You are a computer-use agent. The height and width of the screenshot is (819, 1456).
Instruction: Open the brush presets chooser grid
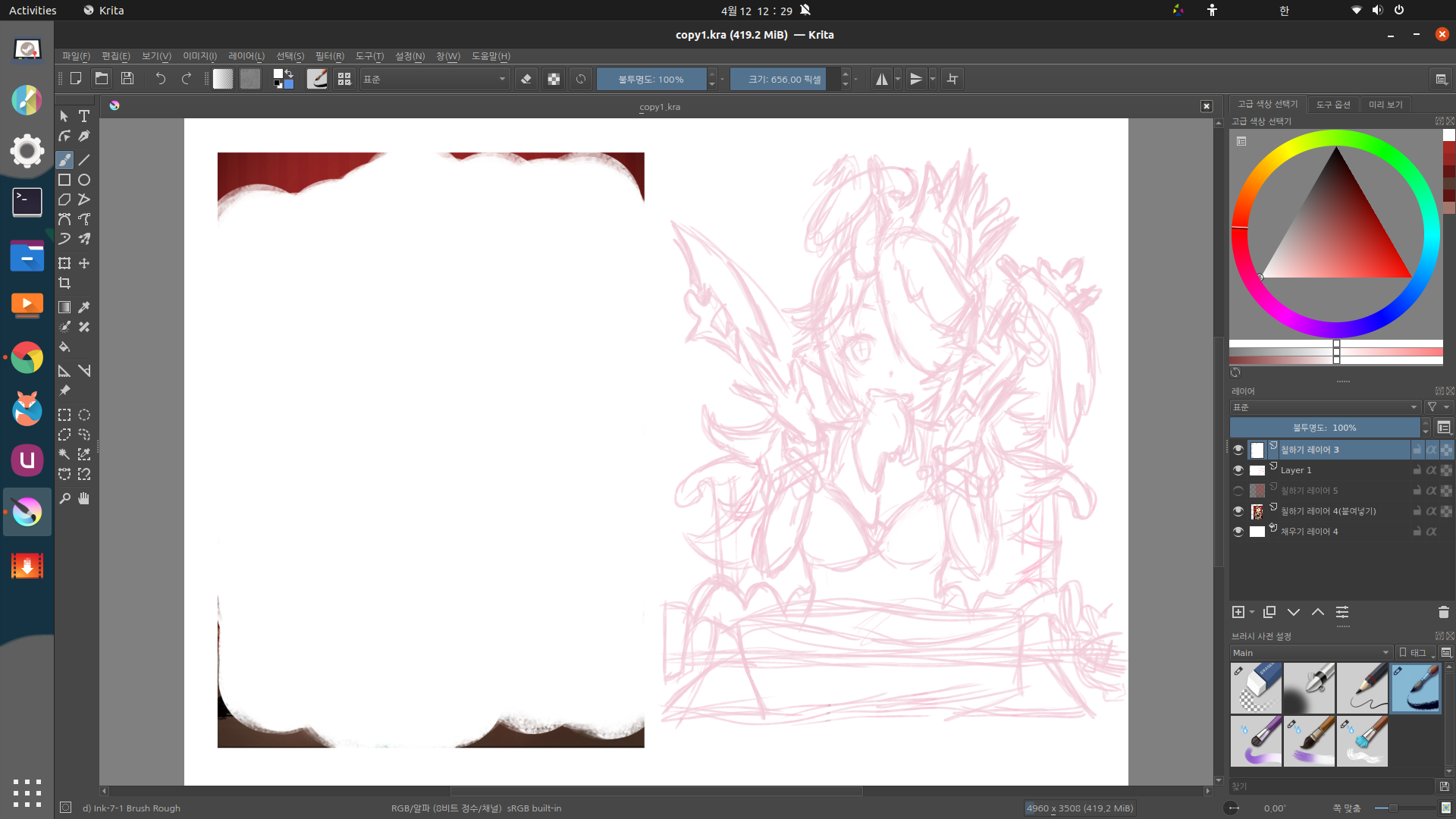click(x=344, y=79)
